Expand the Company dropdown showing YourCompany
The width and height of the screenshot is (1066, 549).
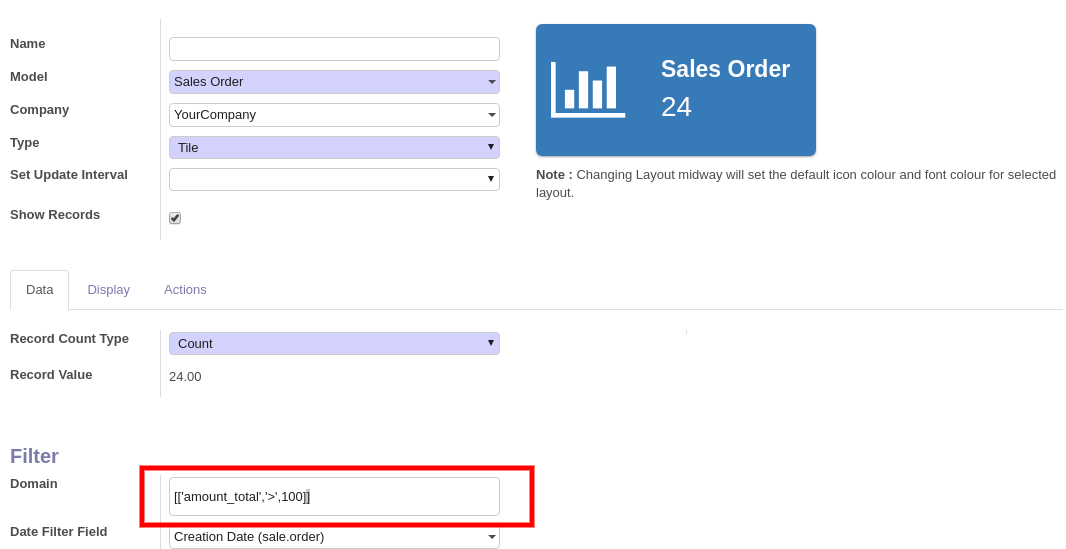click(334, 115)
